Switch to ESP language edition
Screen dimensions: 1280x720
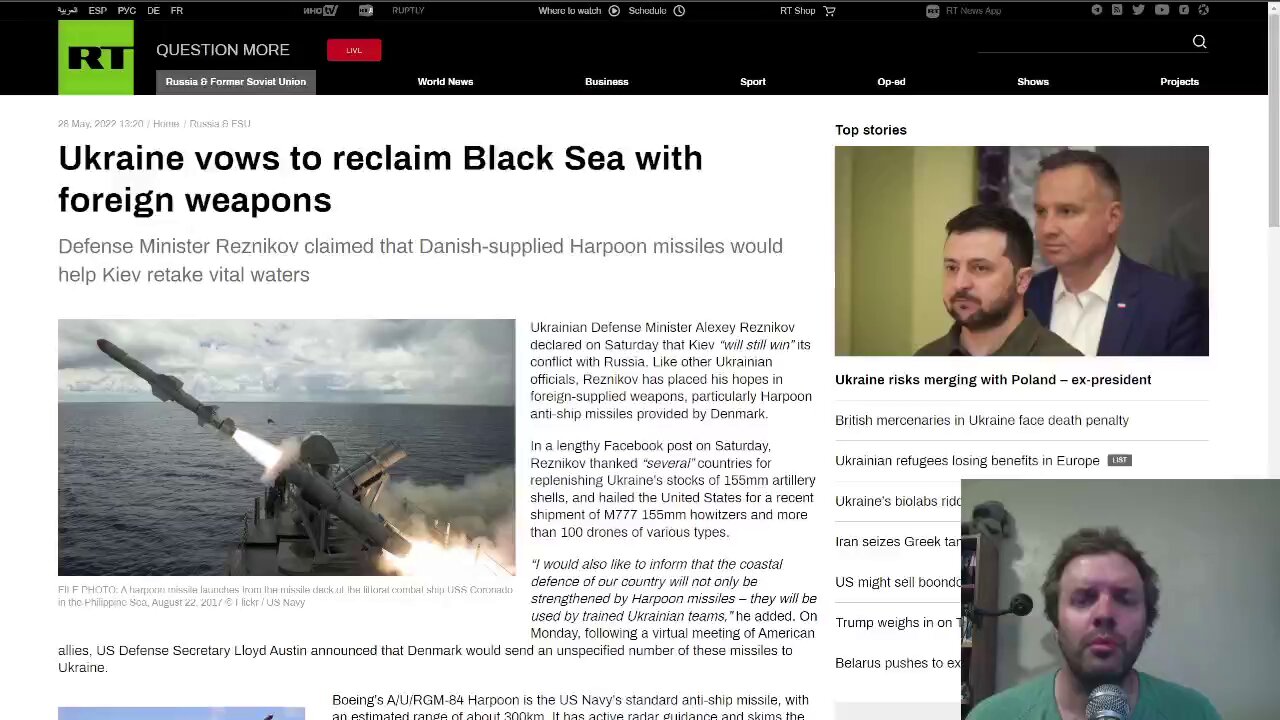(98, 10)
